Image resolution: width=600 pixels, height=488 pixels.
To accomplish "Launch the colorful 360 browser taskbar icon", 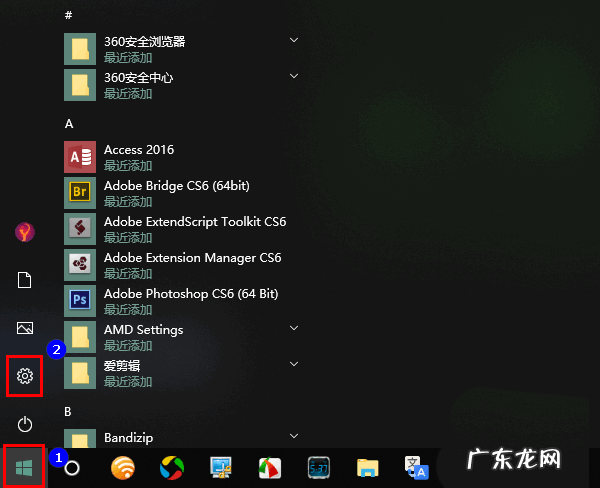I will tap(172, 468).
